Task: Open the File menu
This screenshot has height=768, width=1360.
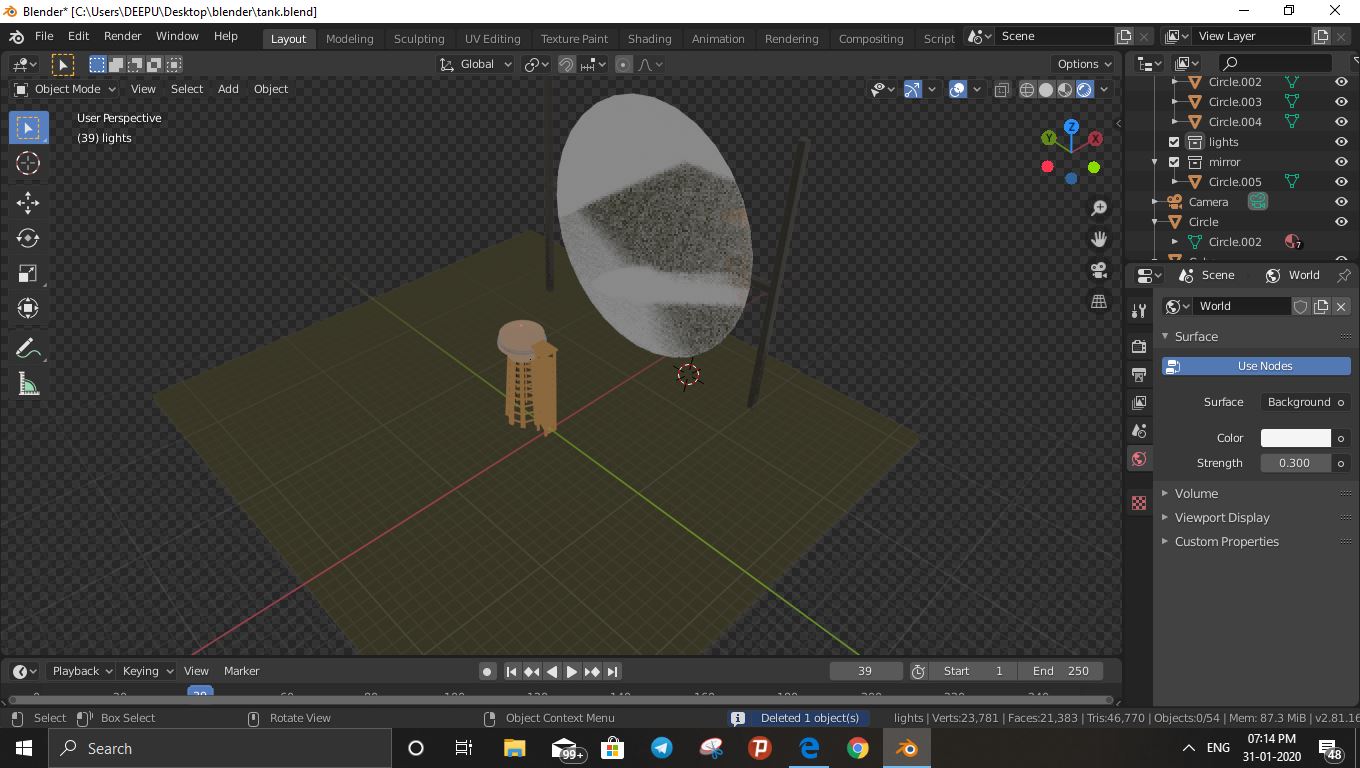Action: pos(44,36)
